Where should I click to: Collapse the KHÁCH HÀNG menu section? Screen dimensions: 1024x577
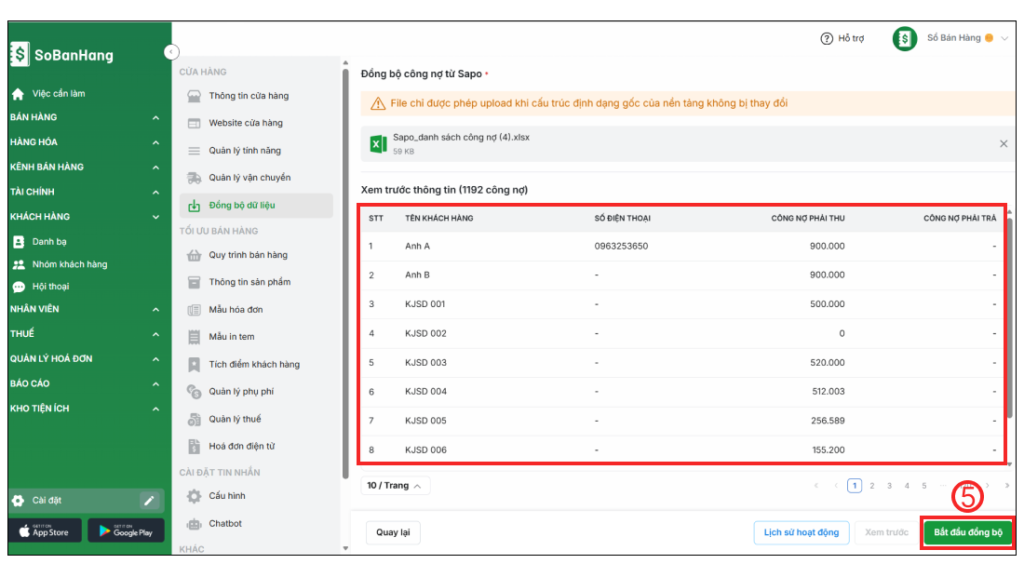pyautogui.click(x=156, y=217)
